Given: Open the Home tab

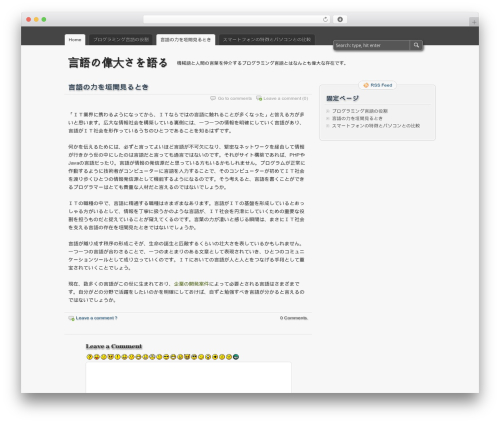Looking at the screenshot, I should (75, 40).
